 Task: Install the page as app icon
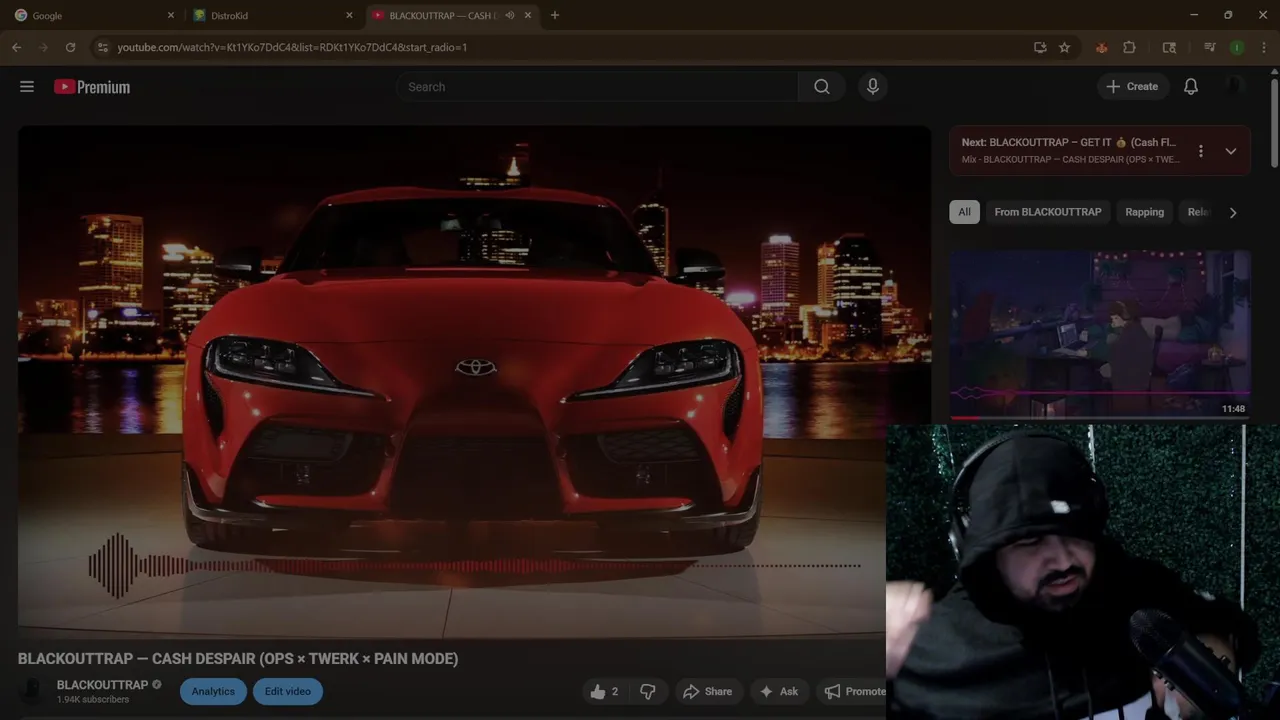[1040, 47]
